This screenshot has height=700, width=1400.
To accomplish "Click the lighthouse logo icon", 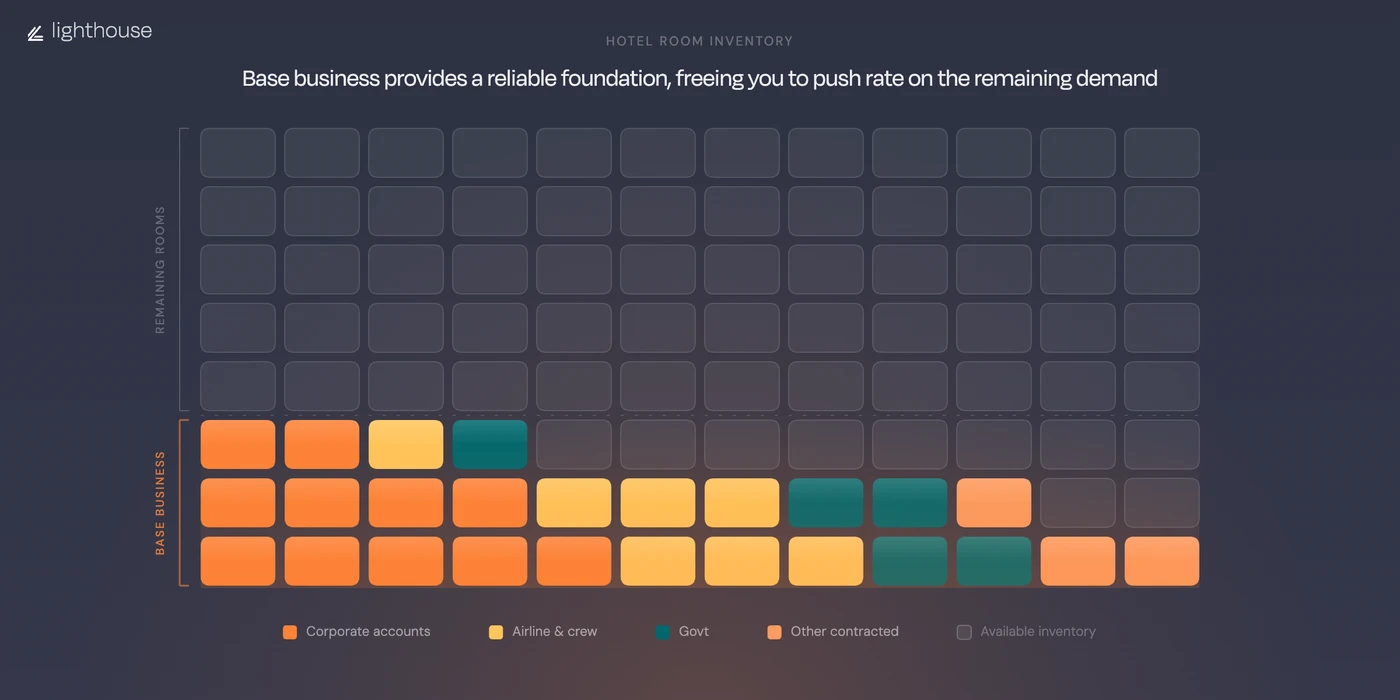I will pyautogui.click(x=35, y=33).
